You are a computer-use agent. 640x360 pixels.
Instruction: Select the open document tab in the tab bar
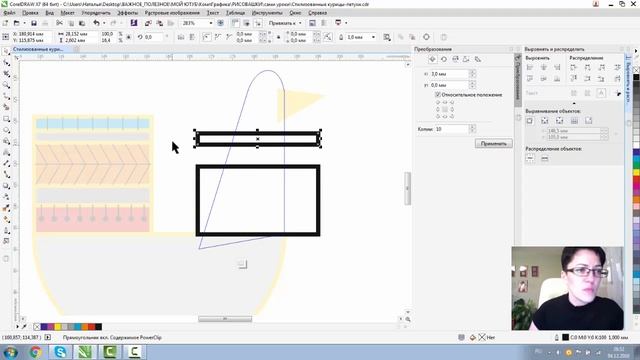(38, 49)
